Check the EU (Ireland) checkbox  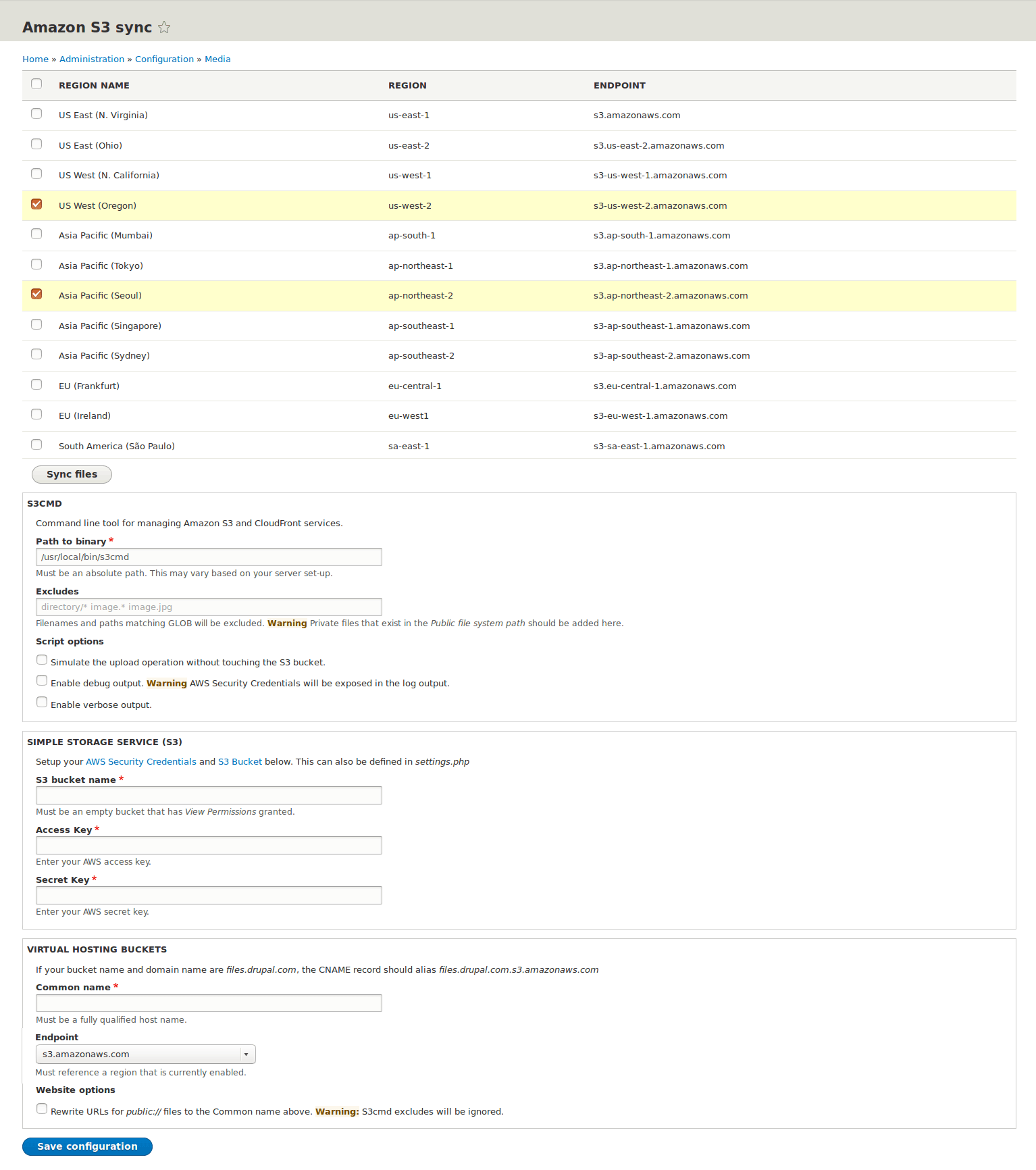tap(36, 414)
